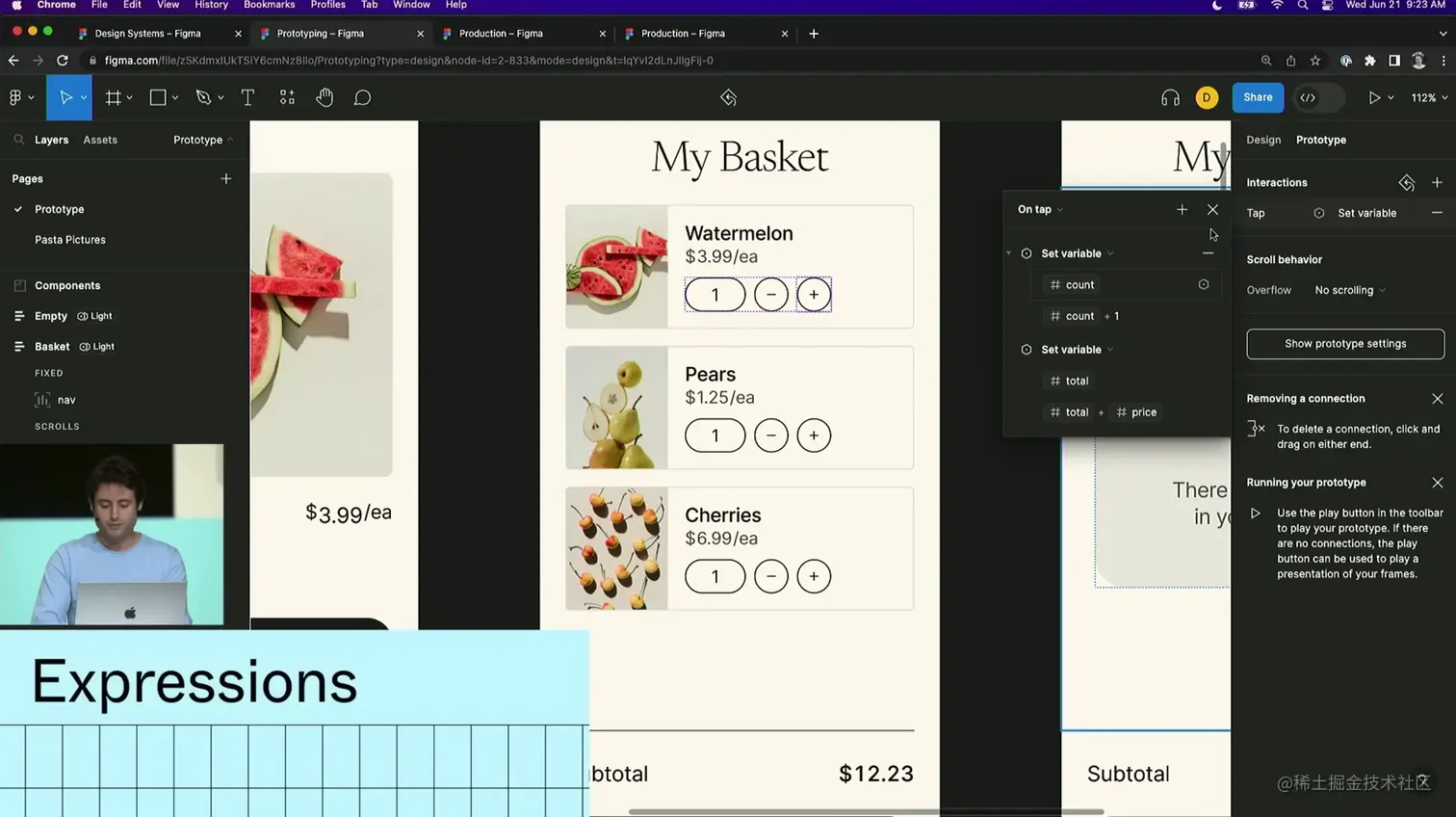Select the Pen tool
Screen dimensions: 1456x817
coord(202,97)
